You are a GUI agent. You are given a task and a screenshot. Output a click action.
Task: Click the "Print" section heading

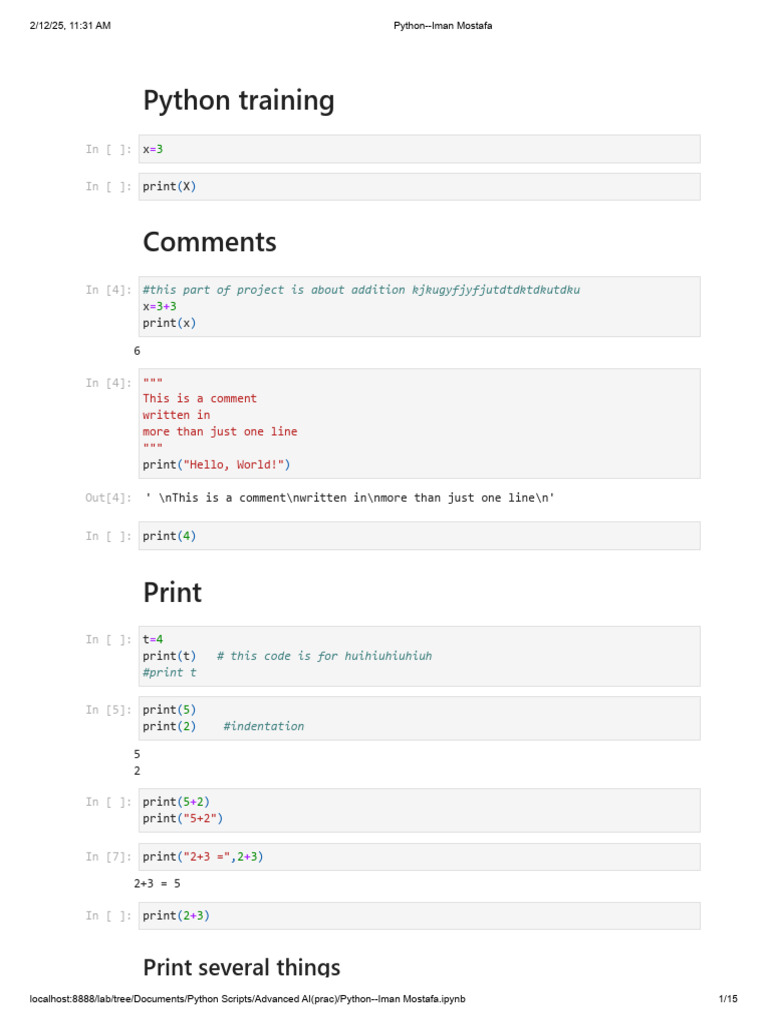172,592
